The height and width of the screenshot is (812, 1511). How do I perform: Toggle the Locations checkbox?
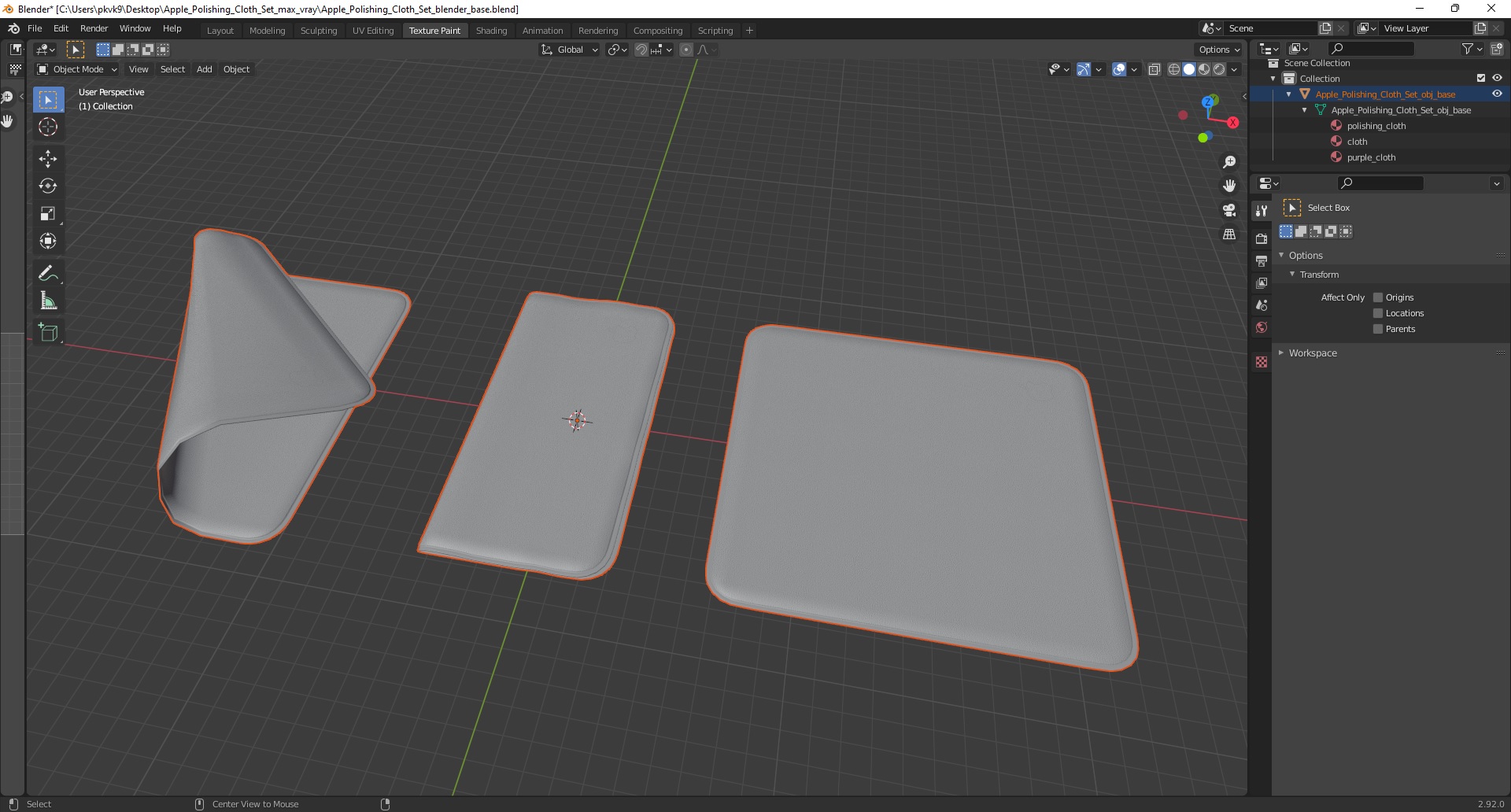click(1378, 313)
